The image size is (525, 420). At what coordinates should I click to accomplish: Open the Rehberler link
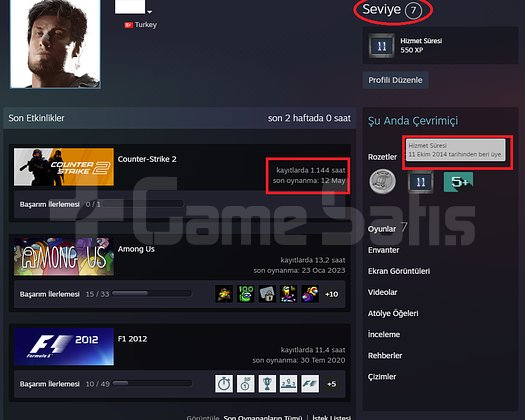(x=385, y=356)
